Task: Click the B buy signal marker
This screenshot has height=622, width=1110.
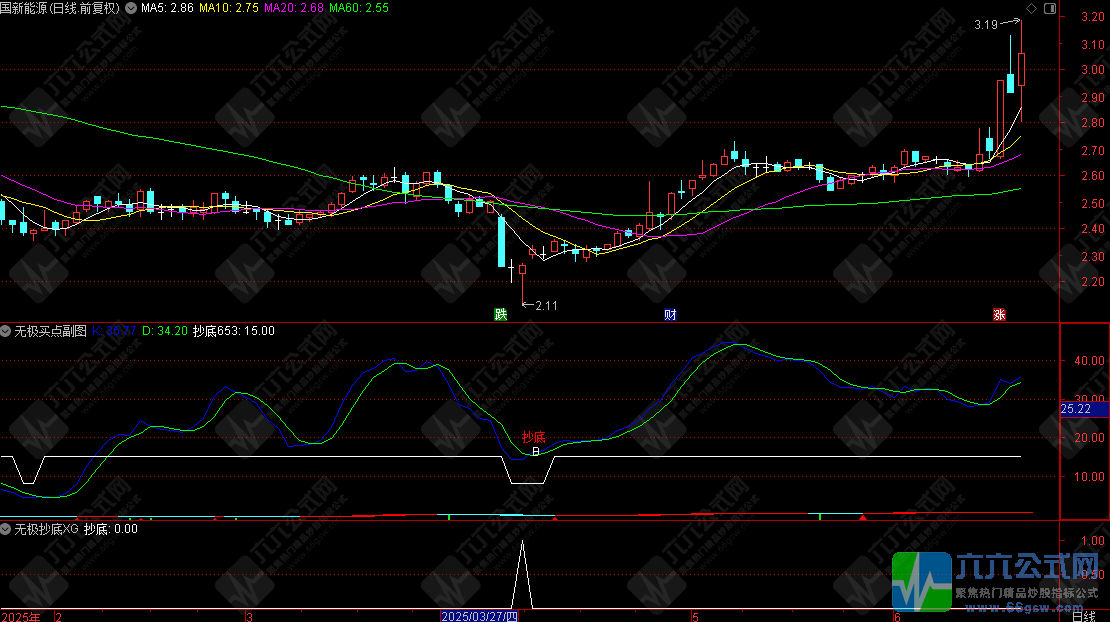Action: (536, 452)
